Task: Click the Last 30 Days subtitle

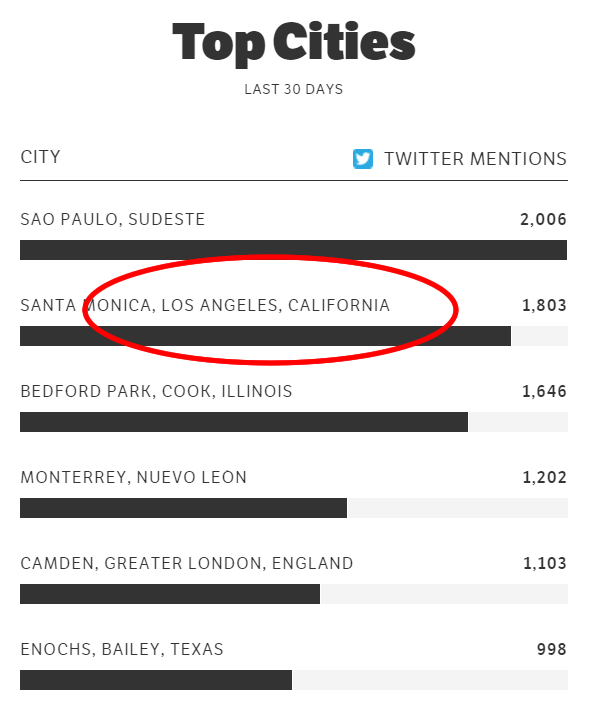Action: 293,90
